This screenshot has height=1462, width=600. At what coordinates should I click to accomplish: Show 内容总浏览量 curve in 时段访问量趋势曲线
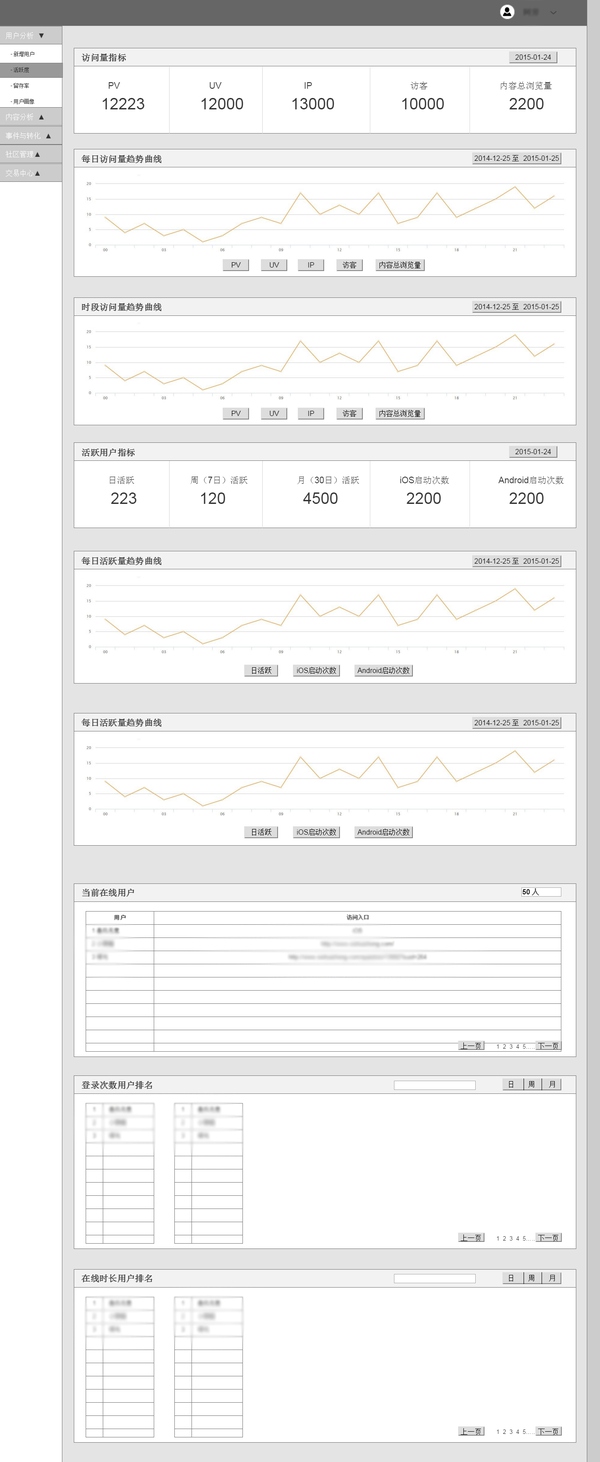[x=400, y=413]
